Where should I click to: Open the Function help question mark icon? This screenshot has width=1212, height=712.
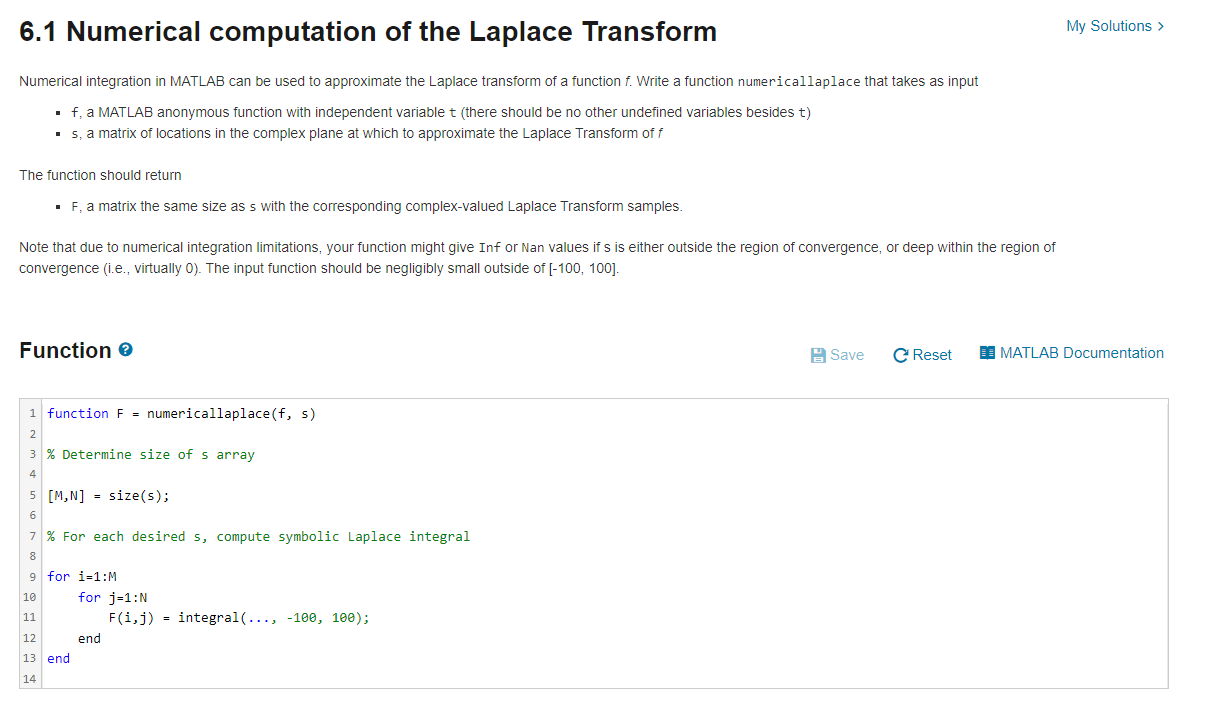pos(123,349)
